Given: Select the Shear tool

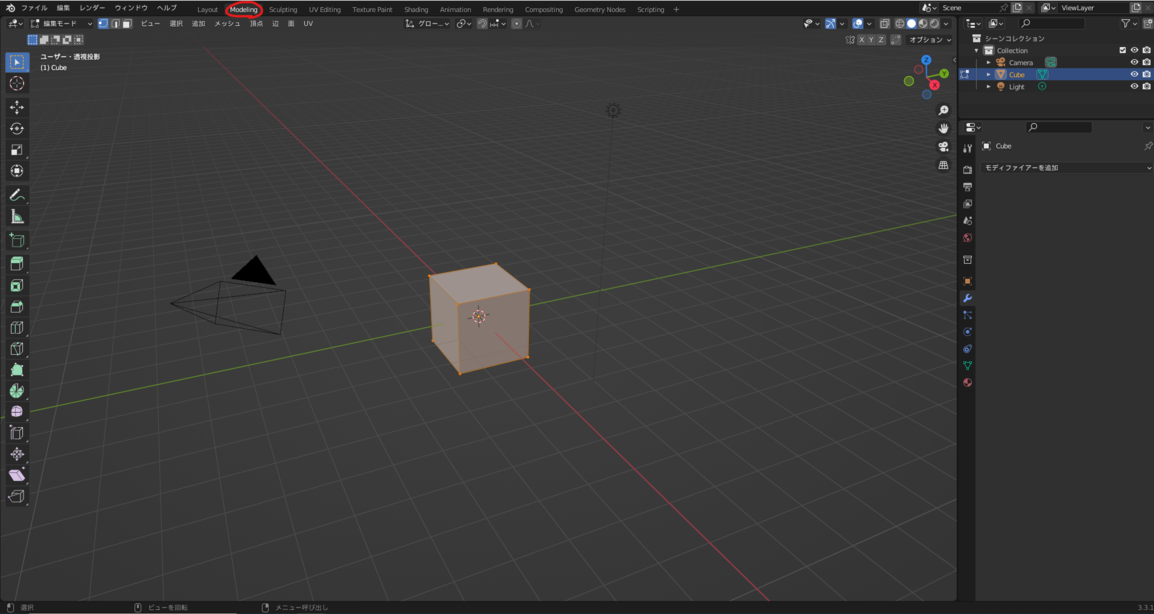Looking at the screenshot, I should coord(16,476).
